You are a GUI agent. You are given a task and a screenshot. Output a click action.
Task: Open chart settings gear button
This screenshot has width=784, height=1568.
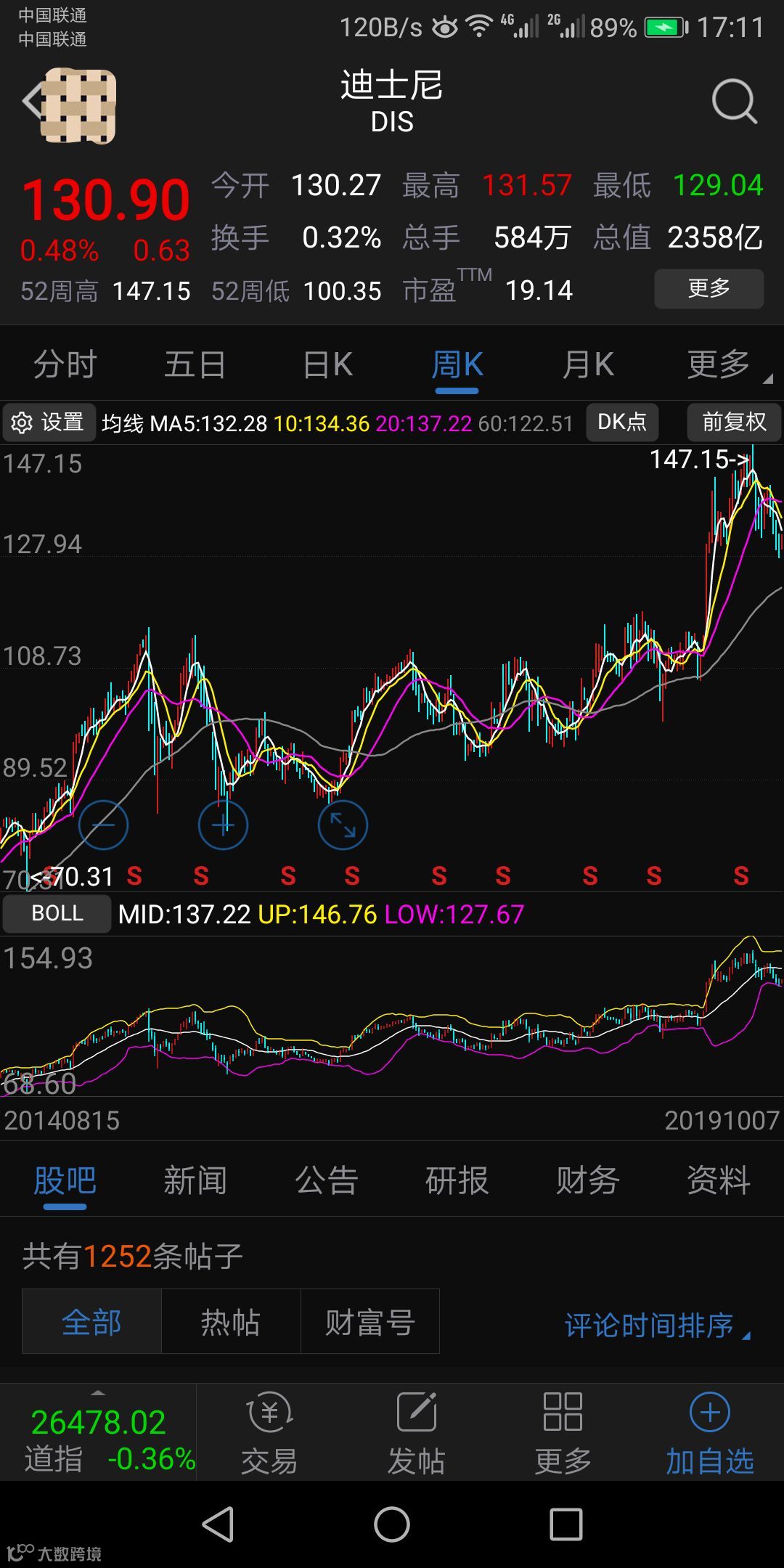click(x=49, y=422)
